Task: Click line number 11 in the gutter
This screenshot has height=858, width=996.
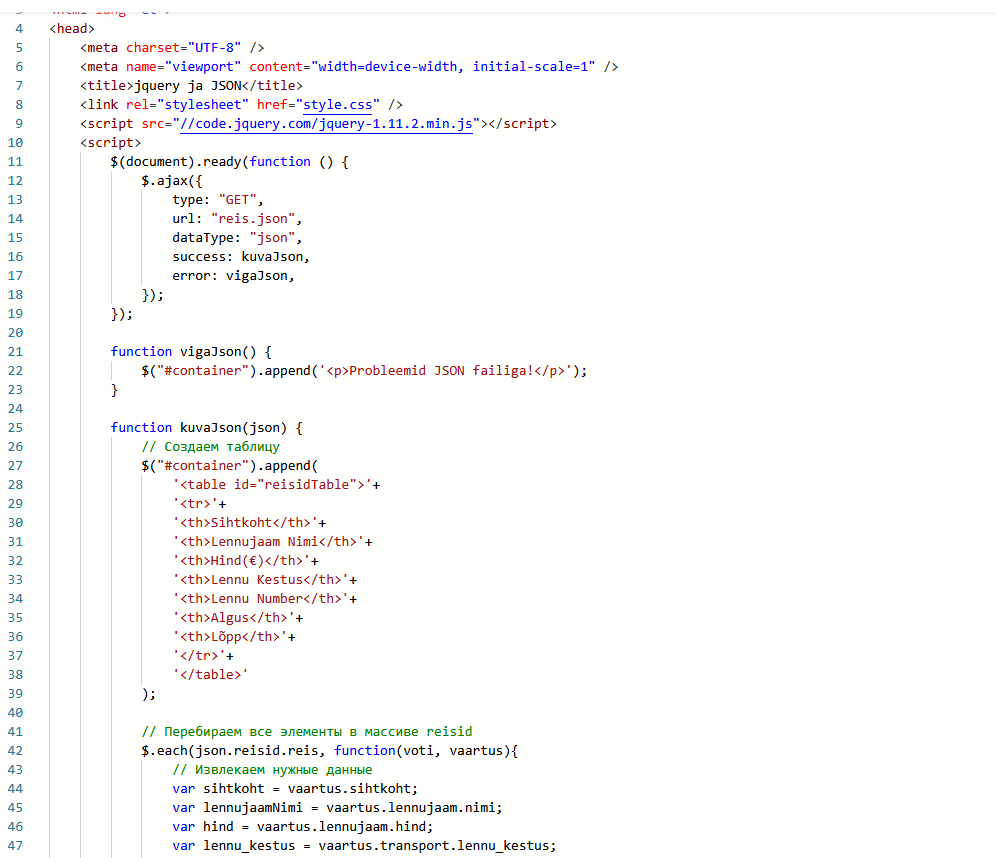Action: coord(15,162)
